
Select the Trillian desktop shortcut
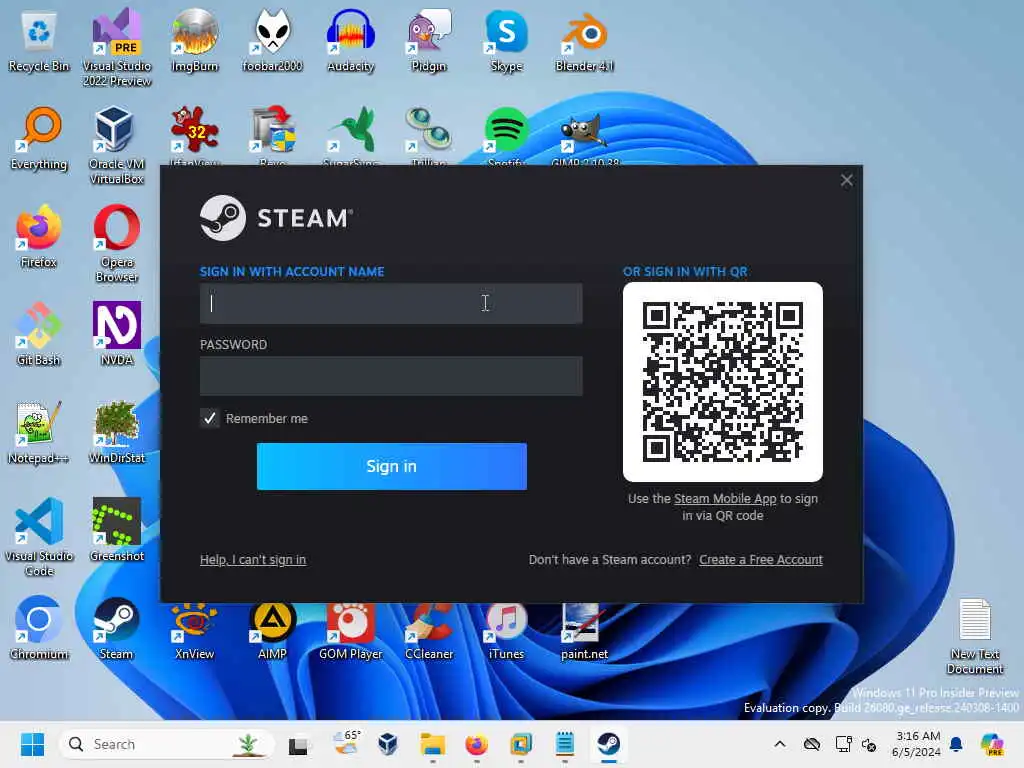point(428,135)
